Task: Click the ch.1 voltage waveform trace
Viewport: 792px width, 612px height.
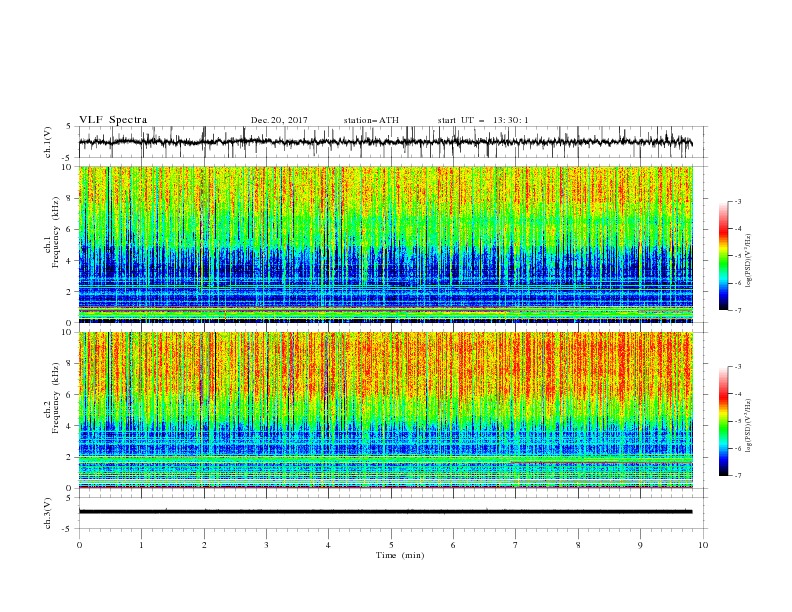Action: point(385,142)
